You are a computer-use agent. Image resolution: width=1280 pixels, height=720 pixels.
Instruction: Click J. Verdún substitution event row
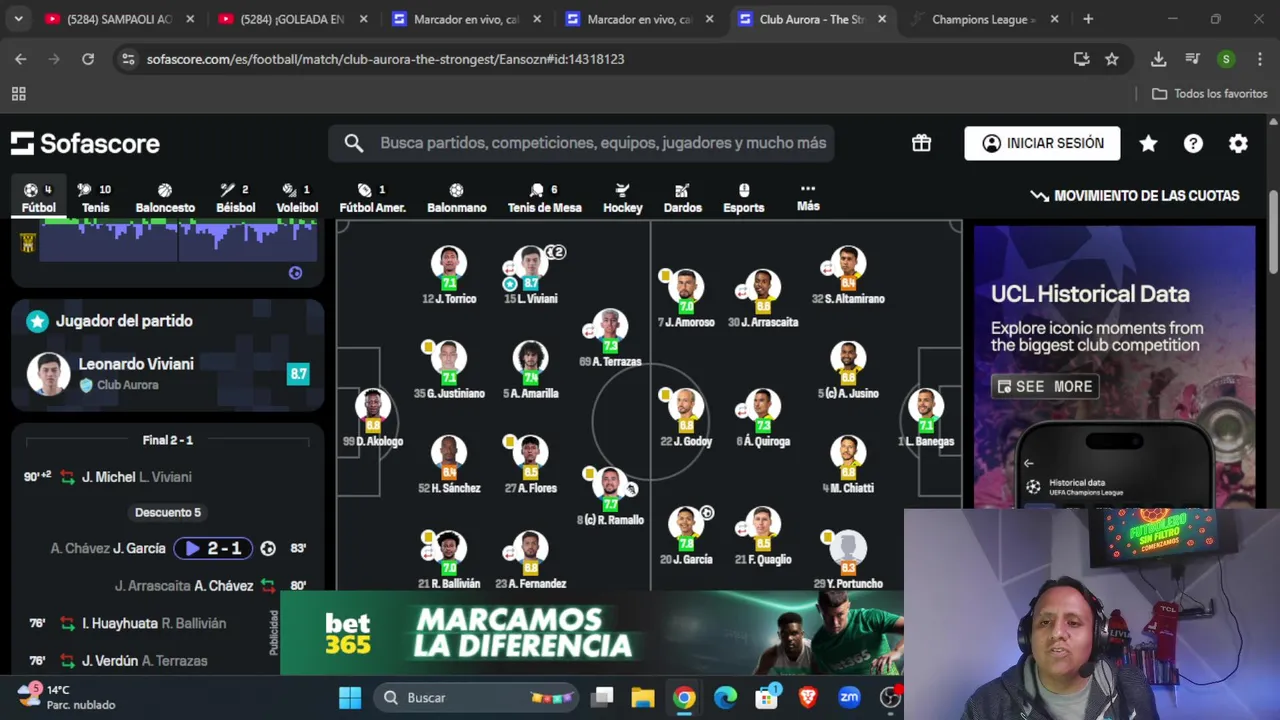tap(168, 661)
